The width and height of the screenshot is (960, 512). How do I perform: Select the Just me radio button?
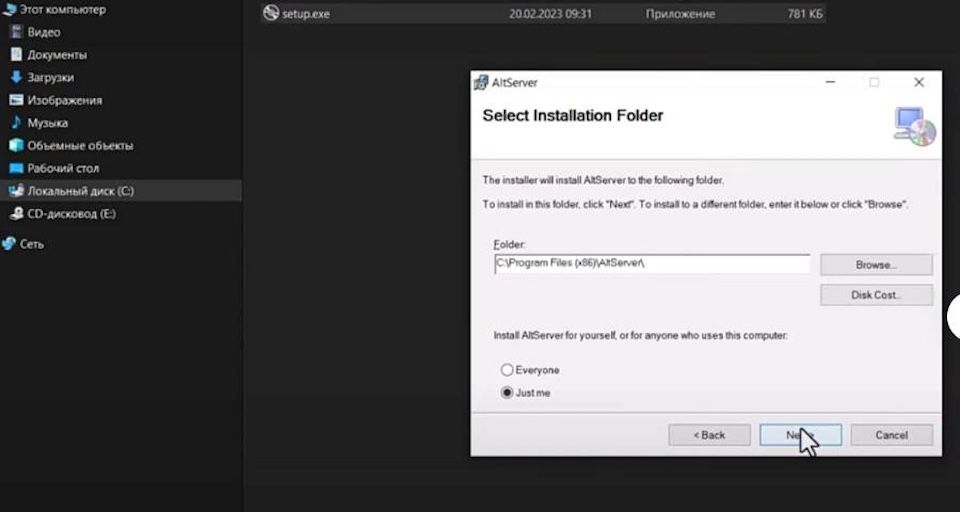click(x=507, y=393)
